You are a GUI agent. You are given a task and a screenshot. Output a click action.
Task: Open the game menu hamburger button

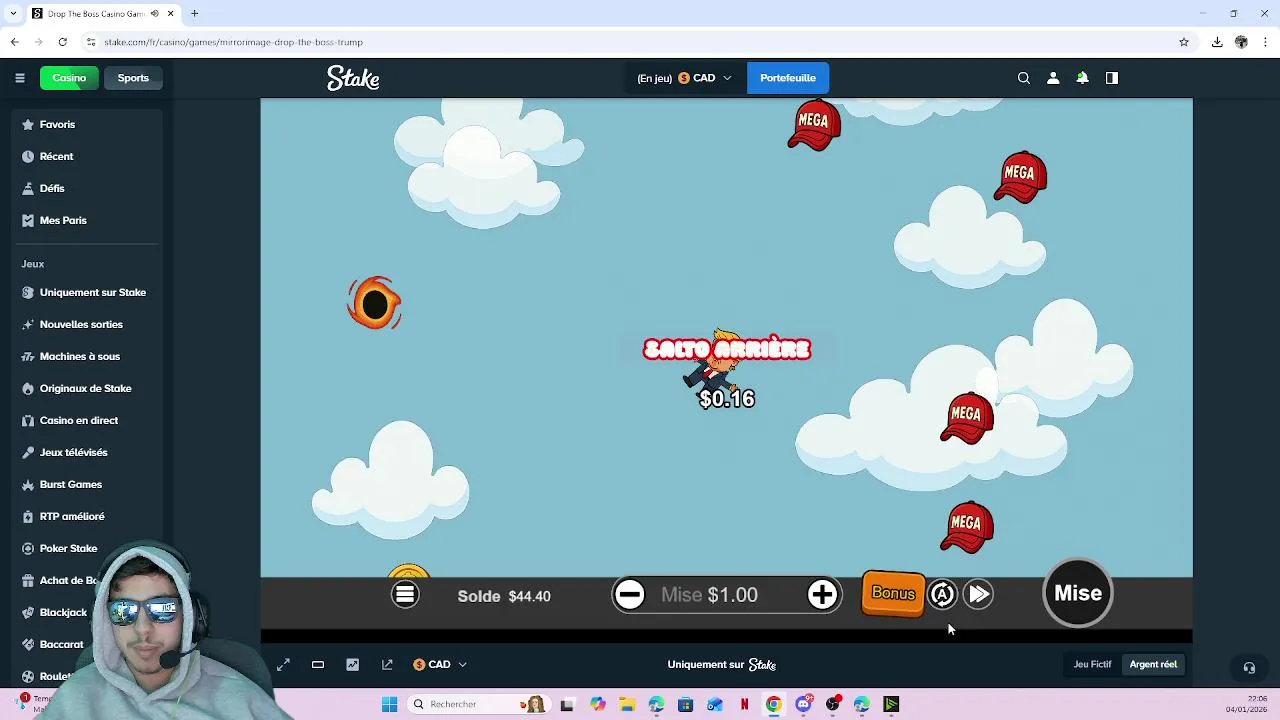(405, 595)
